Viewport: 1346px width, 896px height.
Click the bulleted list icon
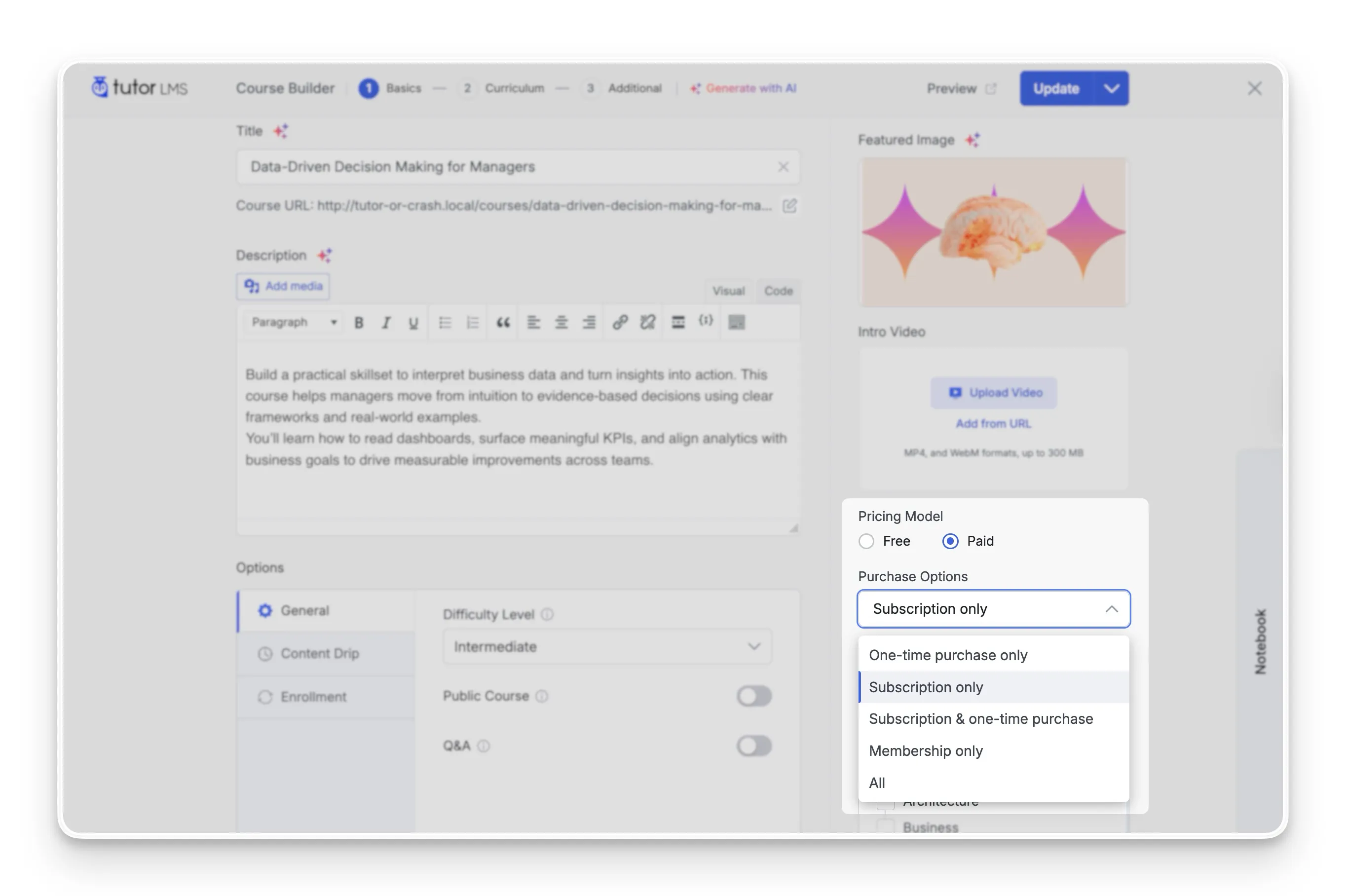(x=445, y=323)
